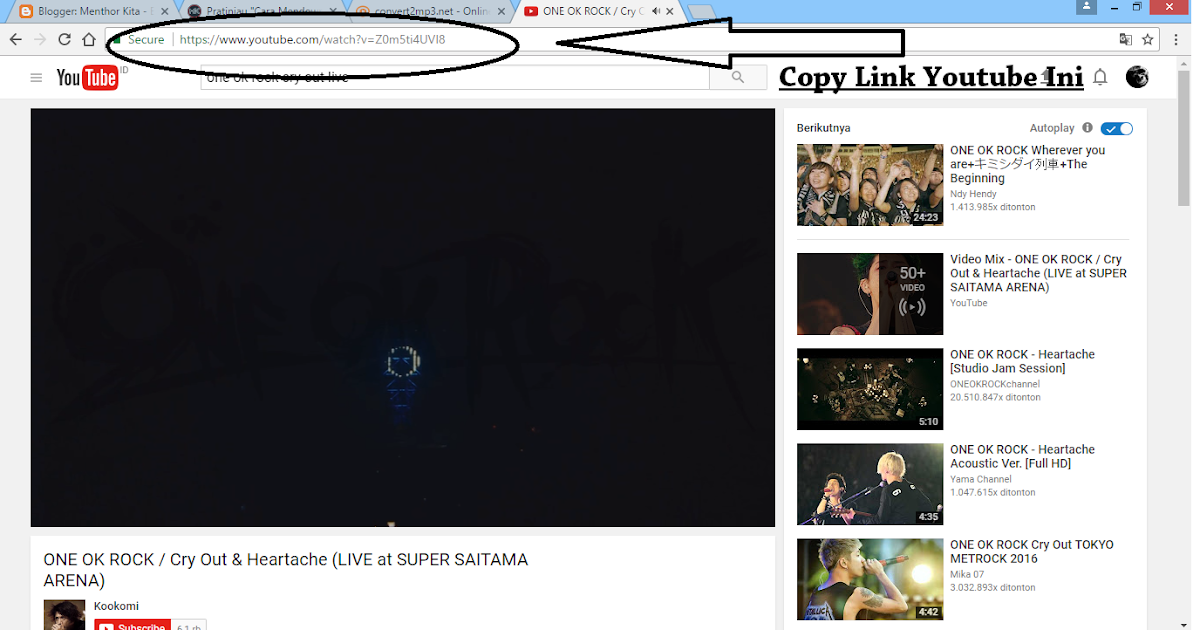
Task: Bookmark this page with the star icon
Action: [x=1148, y=40]
